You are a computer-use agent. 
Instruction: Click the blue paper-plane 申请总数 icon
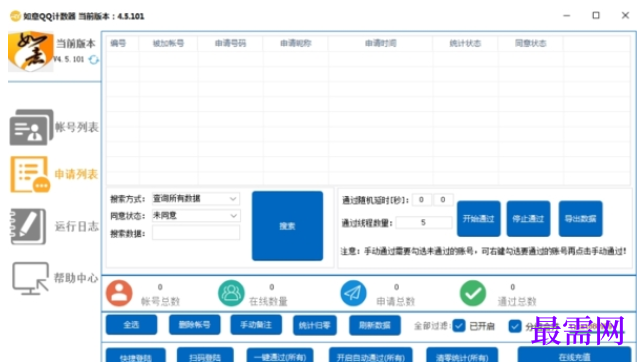pyautogui.click(x=353, y=294)
